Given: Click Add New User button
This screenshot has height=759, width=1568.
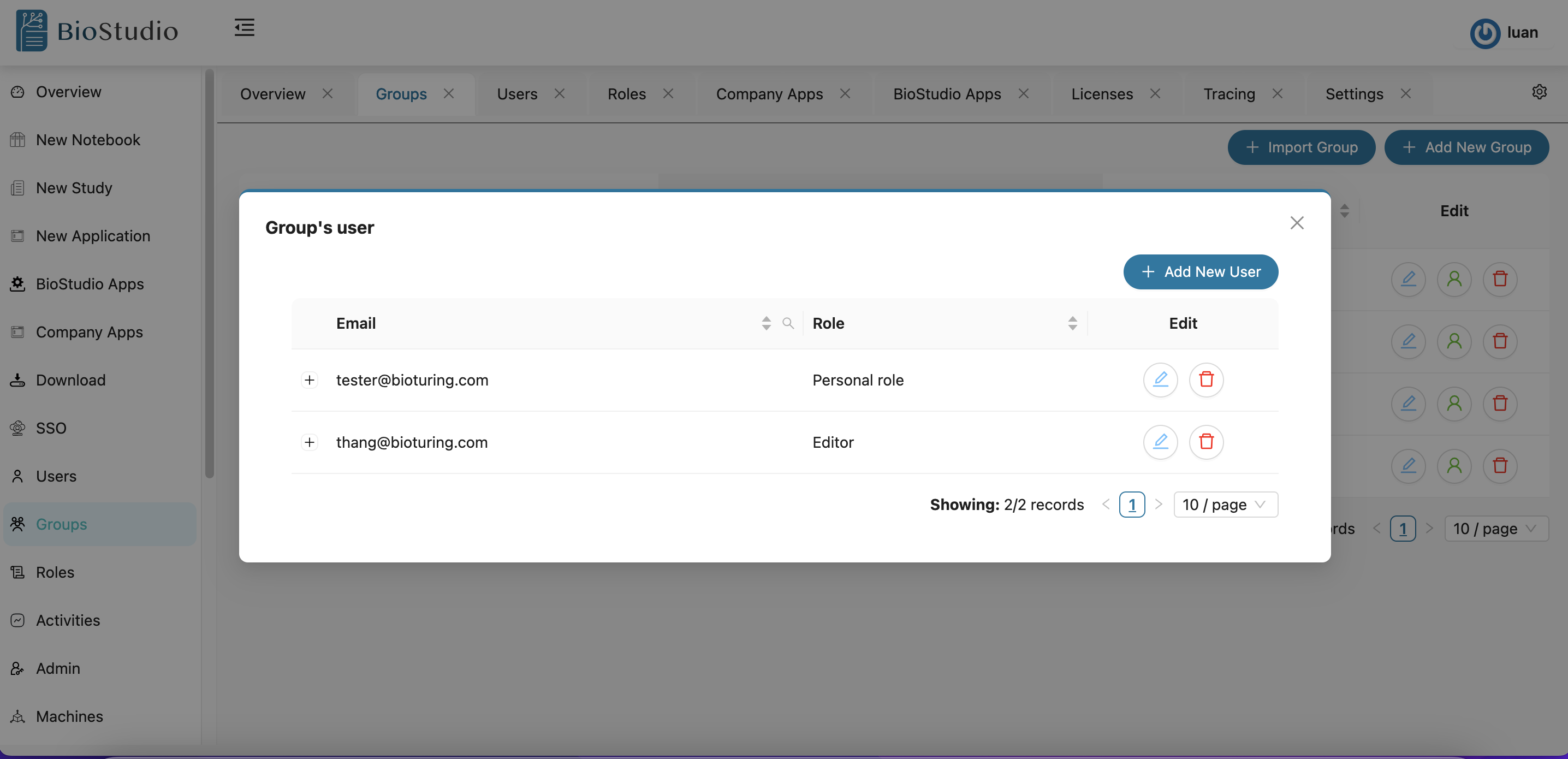Looking at the screenshot, I should [1201, 272].
